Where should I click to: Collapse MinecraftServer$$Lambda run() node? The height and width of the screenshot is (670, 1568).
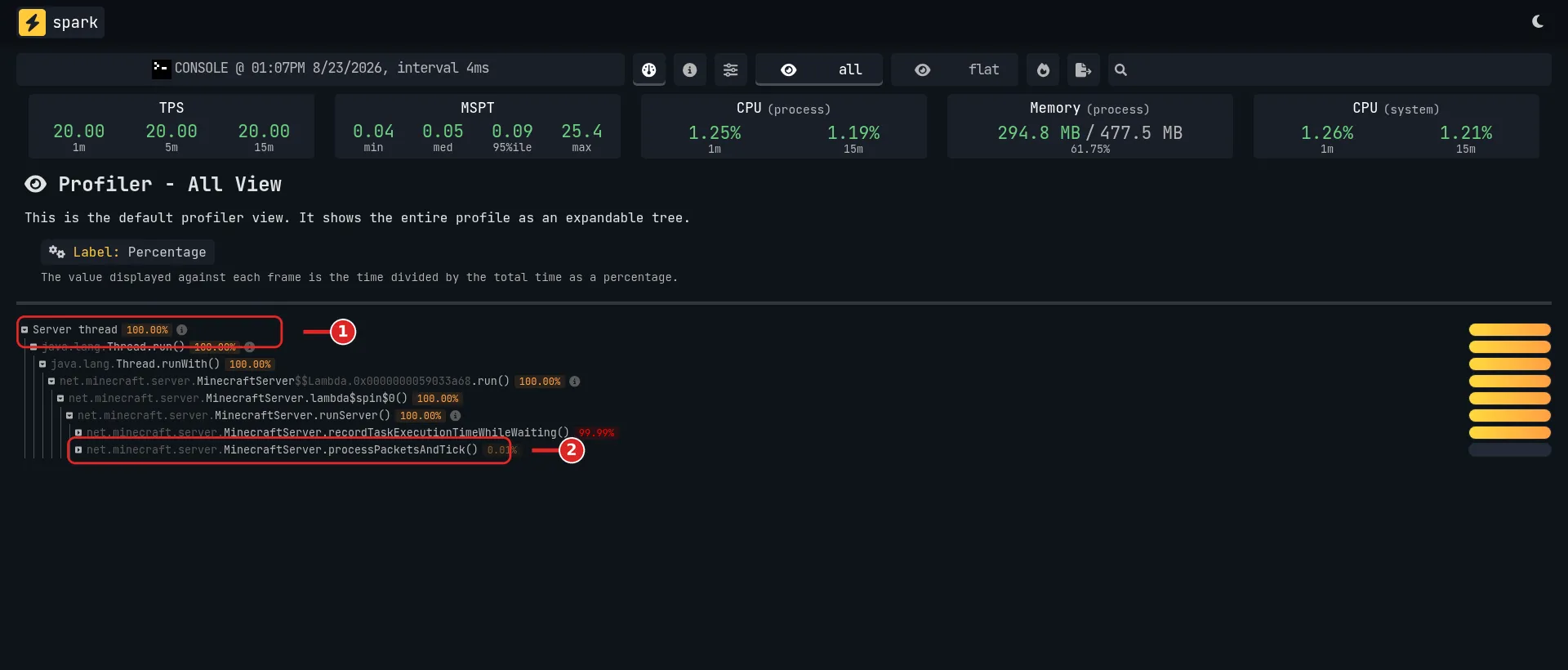51,382
